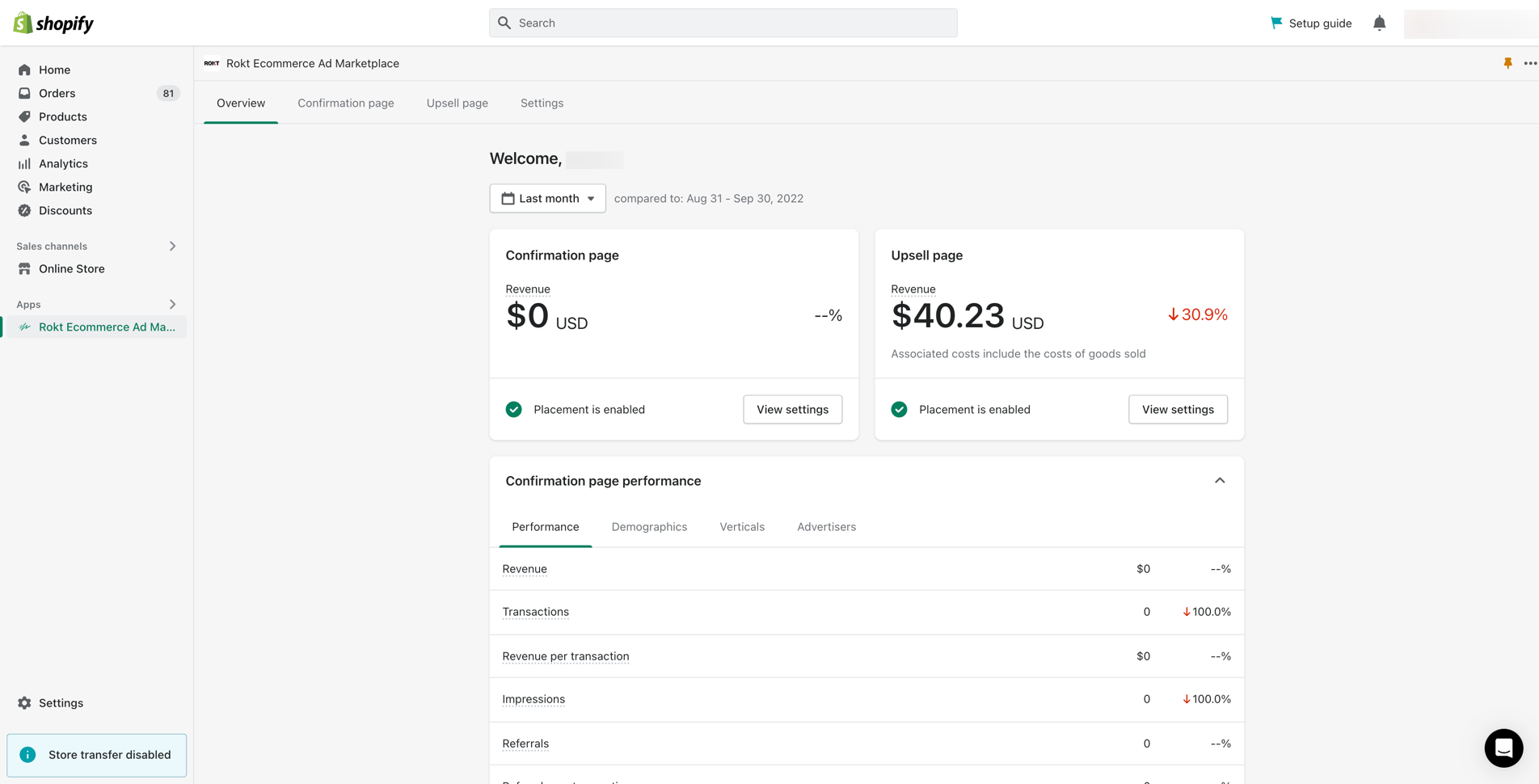Screen dimensions: 1539x784
Task: Click View settings for Upsell page
Action: point(1178,409)
